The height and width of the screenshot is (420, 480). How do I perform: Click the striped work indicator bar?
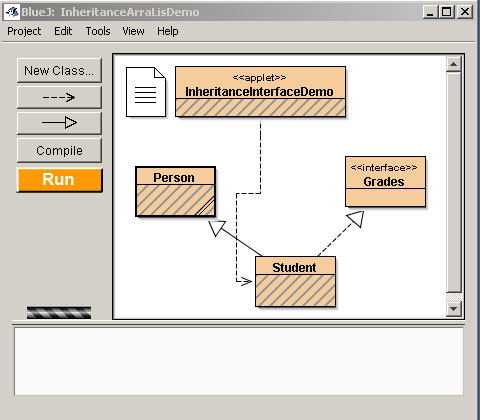click(59, 313)
